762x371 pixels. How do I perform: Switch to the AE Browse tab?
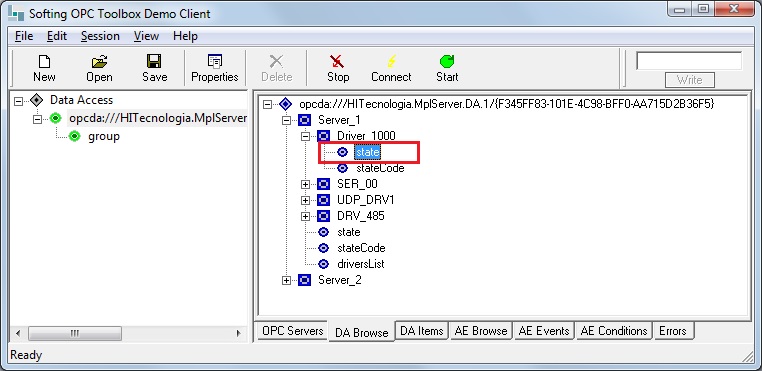(481, 331)
